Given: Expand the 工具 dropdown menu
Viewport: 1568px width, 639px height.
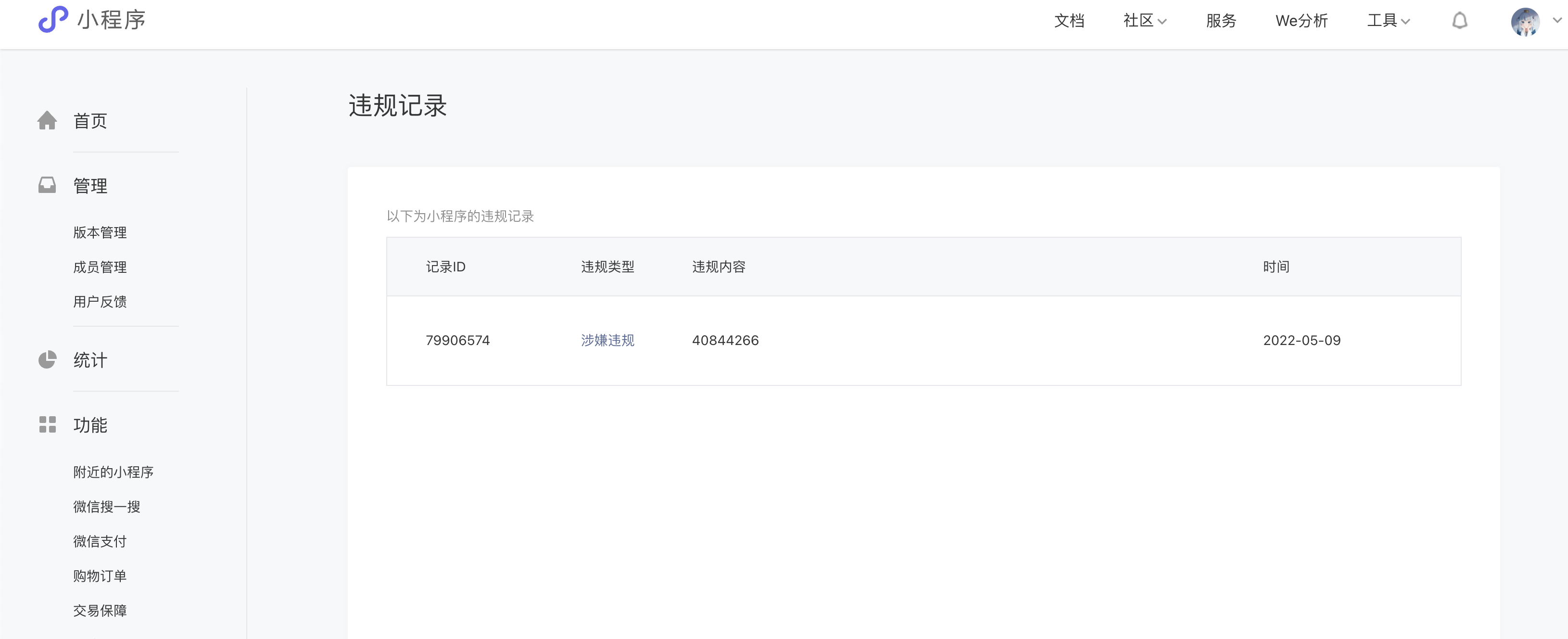Looking at the screenshot, I should 1389,21.
